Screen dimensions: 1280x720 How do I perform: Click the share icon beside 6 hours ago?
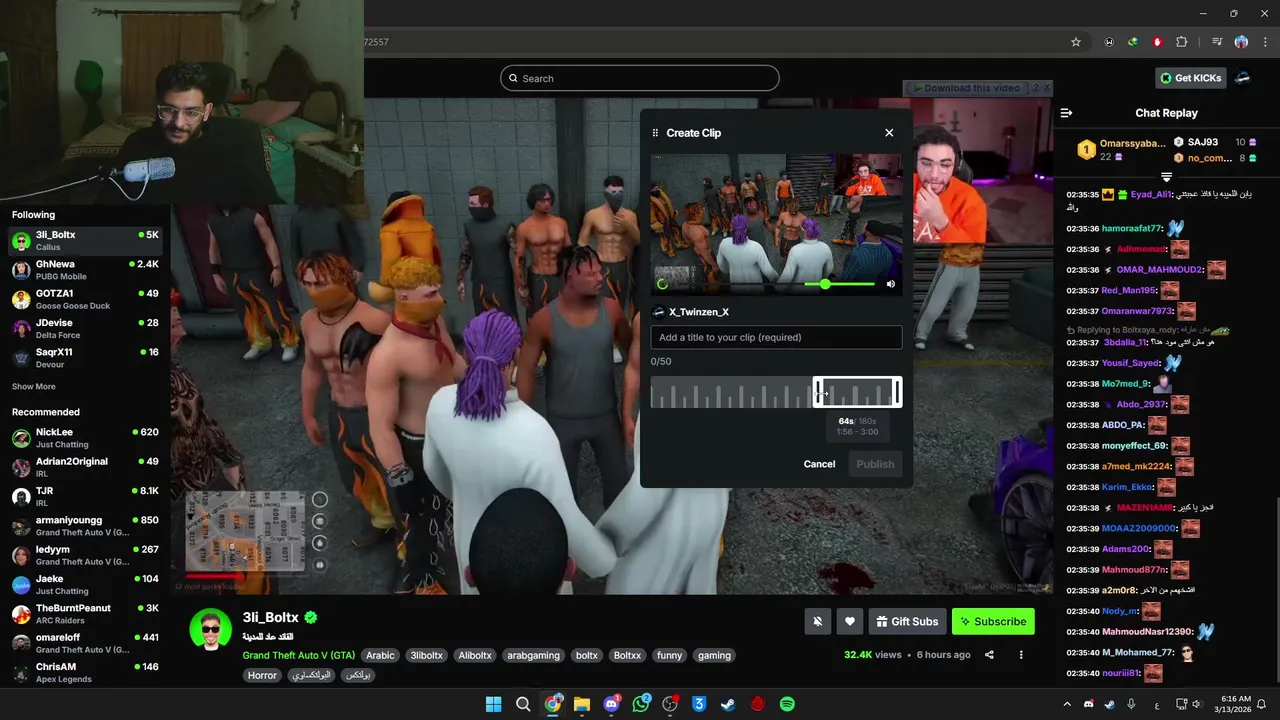[x=989, y=655]
